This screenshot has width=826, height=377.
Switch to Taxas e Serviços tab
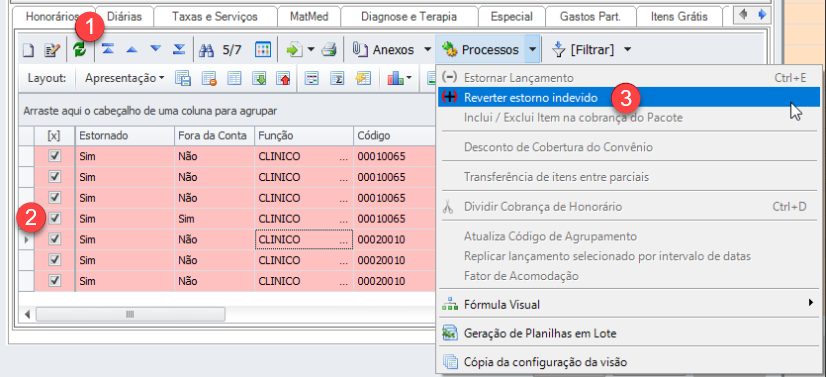[x=215, y=16]
